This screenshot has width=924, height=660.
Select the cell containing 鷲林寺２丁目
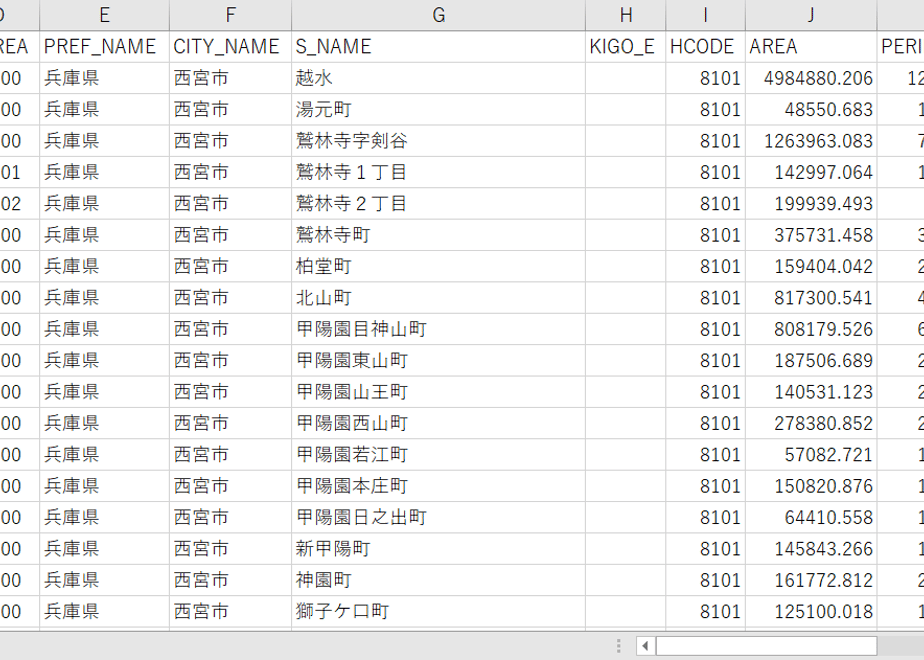[438, 203]
